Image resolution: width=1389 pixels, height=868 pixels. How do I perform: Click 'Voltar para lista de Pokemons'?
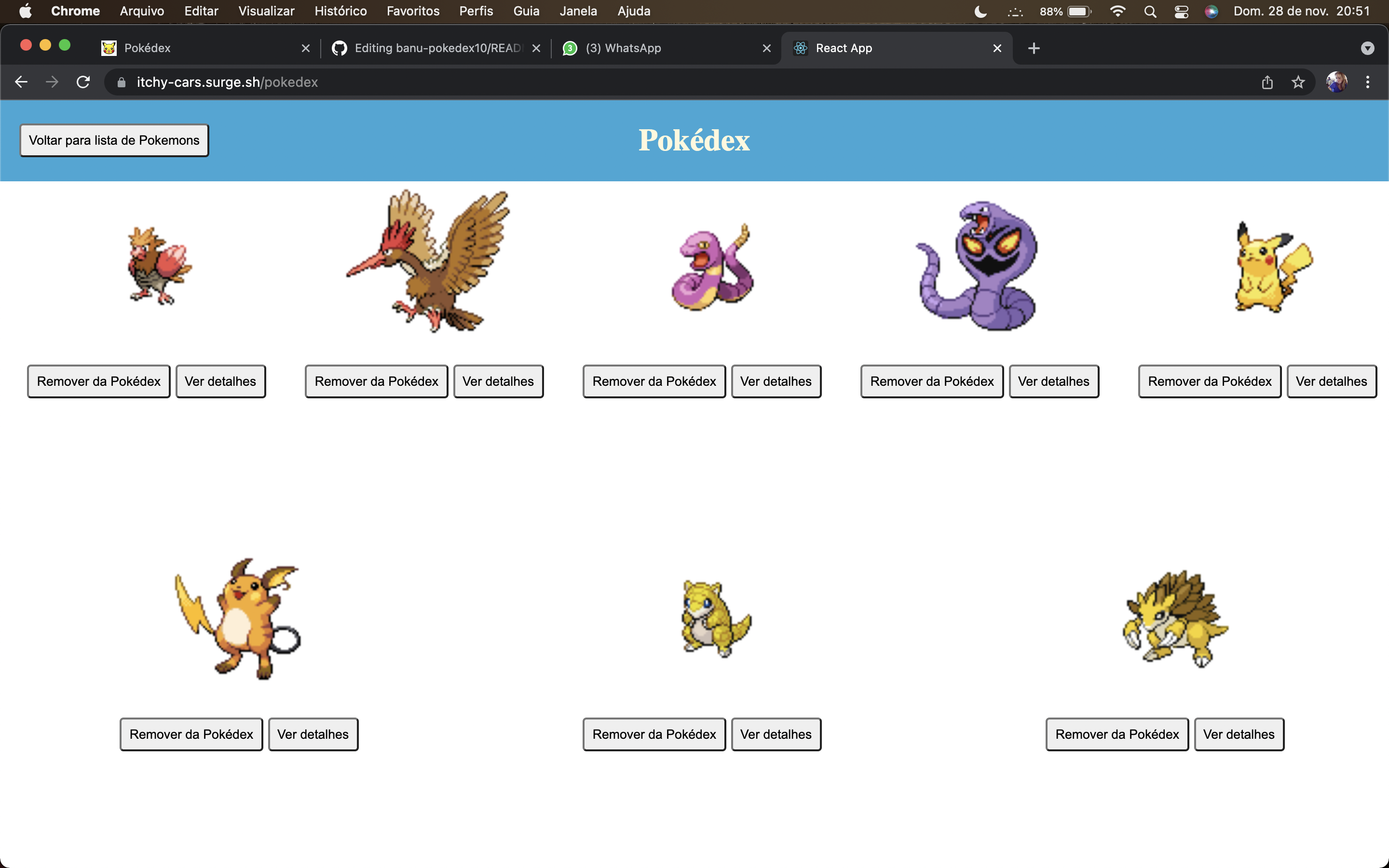(114, 140)
